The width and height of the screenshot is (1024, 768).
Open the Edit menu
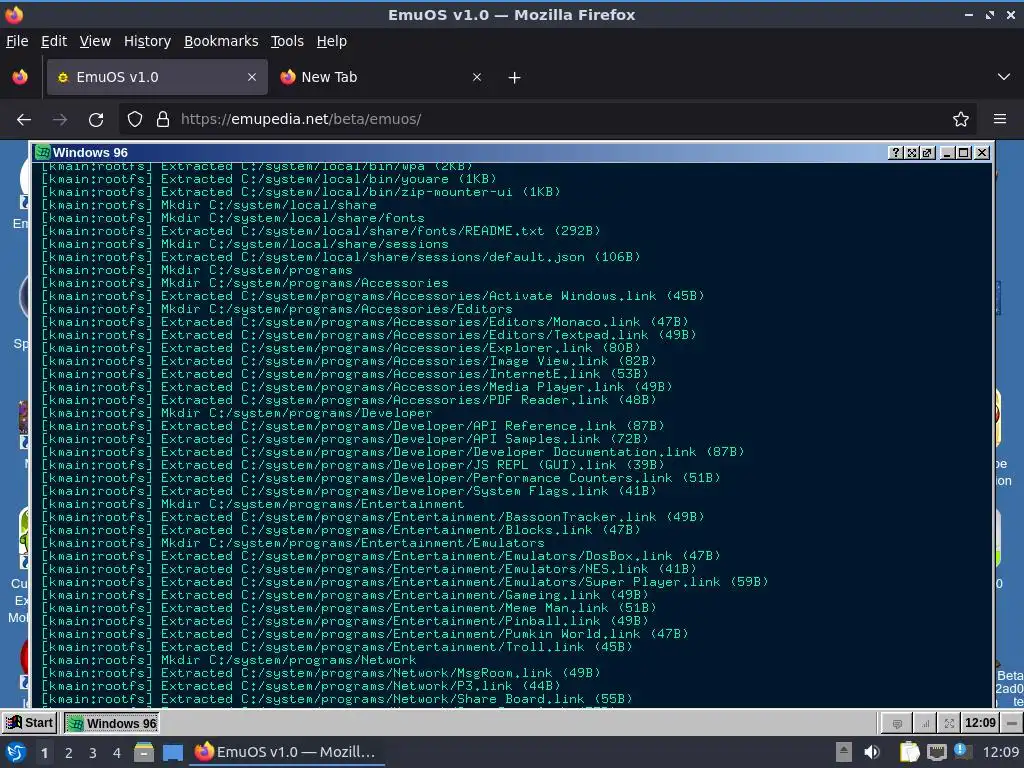click(x=54, y=41)
